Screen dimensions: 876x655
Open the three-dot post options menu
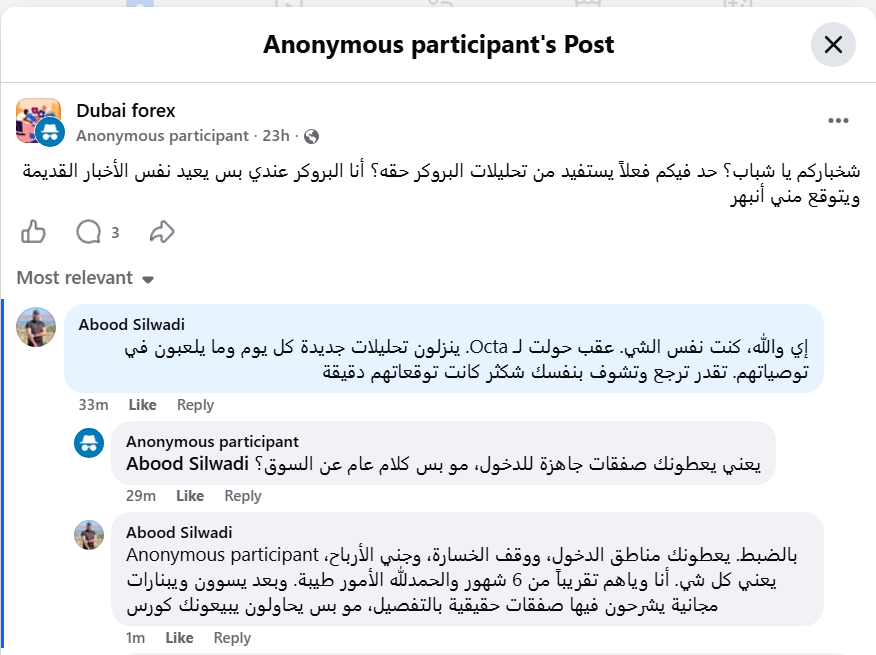(x=838, y=121)
